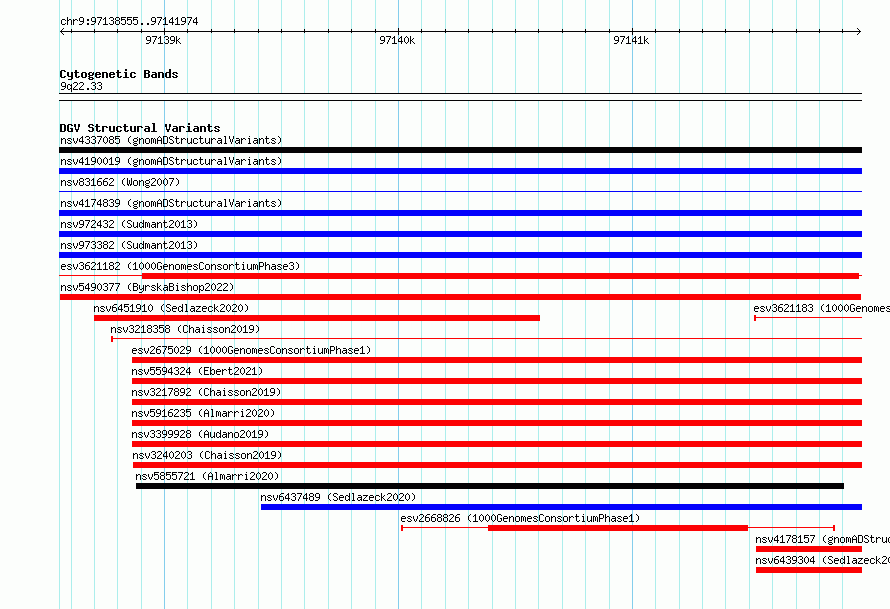Viewport: 890px width, 609px height.
Task: Click nsv3240203 (Chaisson2019) label
Action: coord(207,455)
